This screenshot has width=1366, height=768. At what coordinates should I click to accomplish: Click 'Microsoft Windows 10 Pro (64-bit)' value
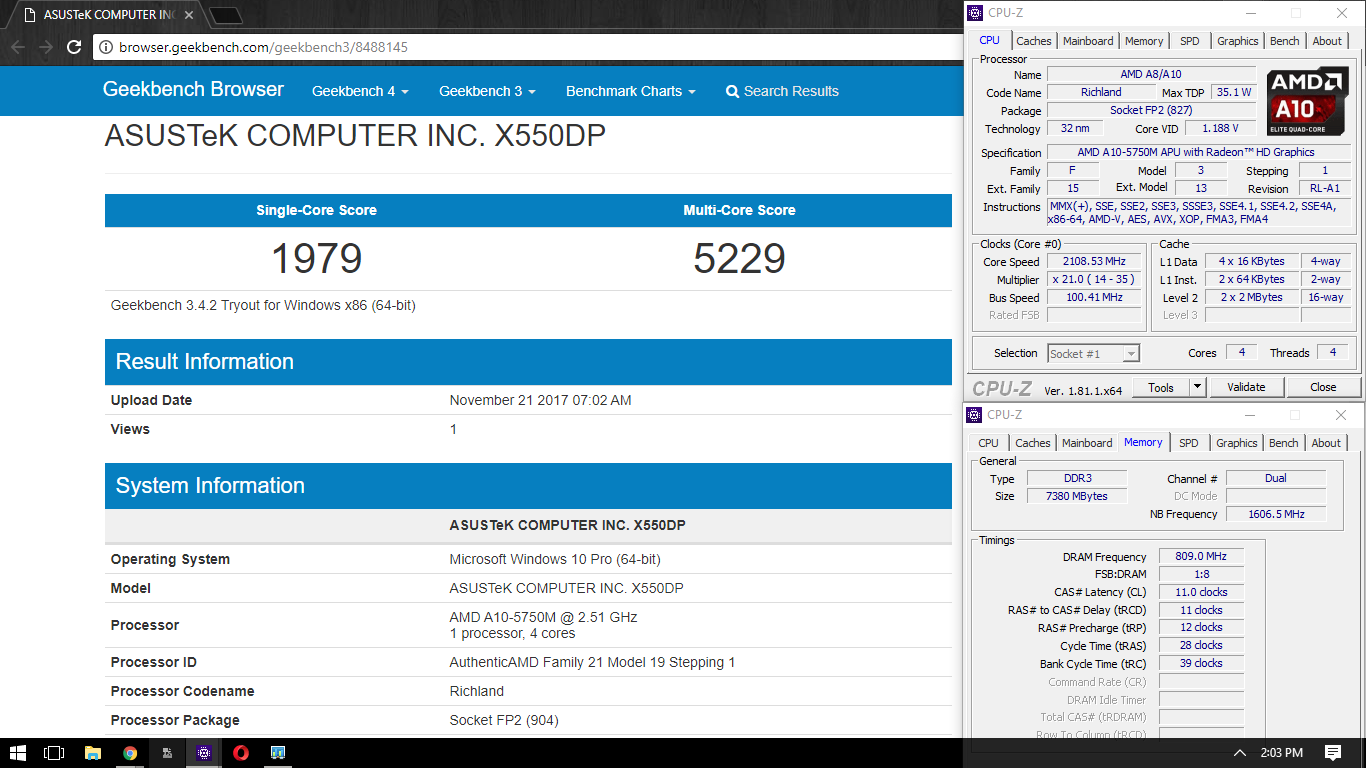(554, 559)
